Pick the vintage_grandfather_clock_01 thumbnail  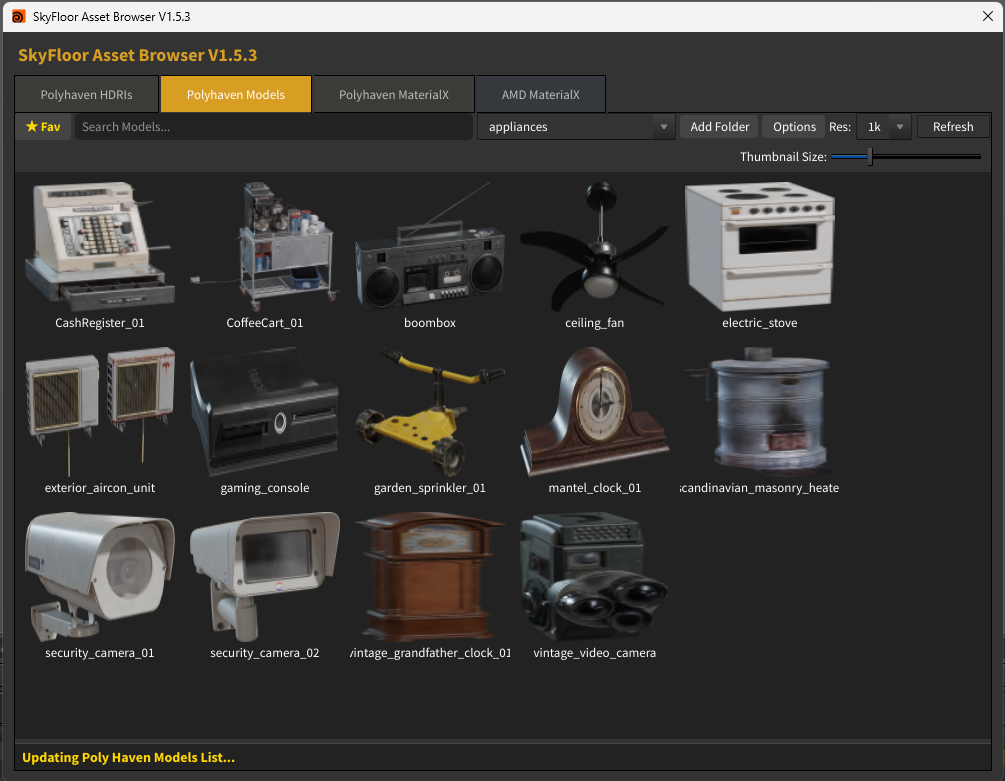(x=430, y=577)
